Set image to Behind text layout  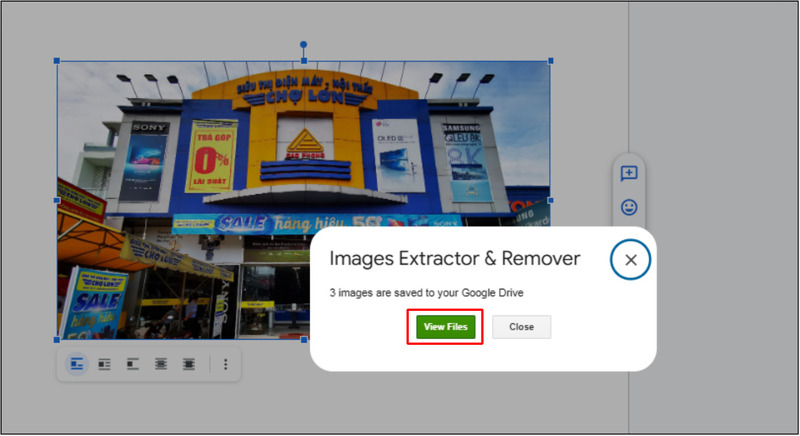click(x=161, y=365)
